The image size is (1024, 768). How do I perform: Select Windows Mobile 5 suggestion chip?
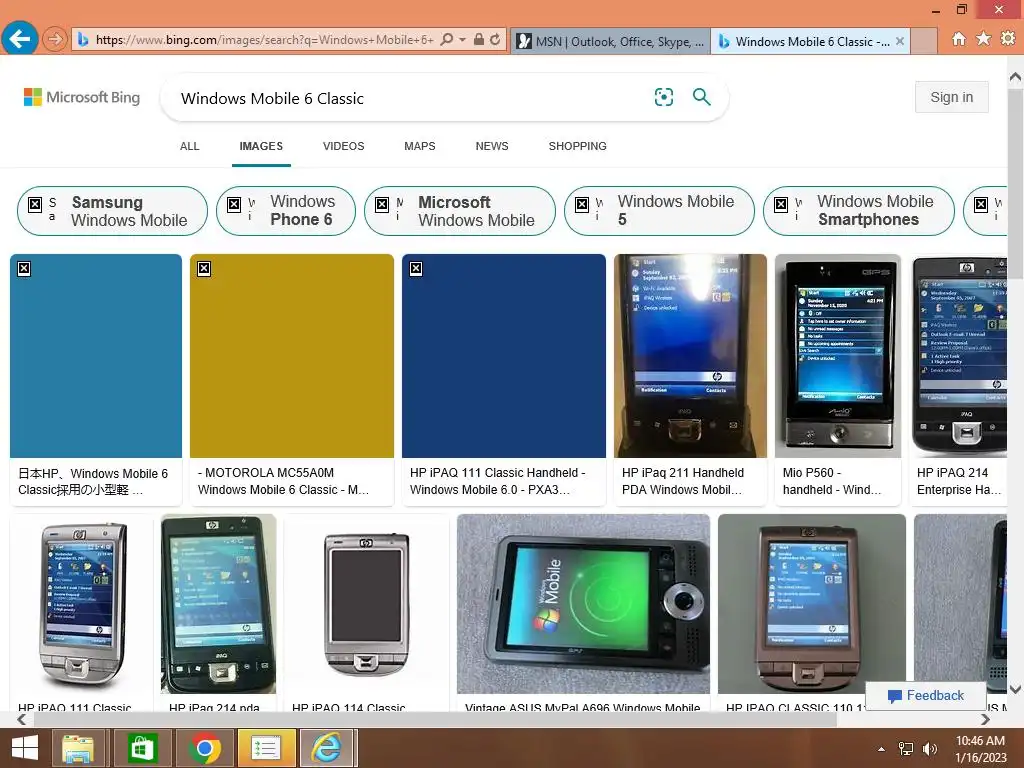click(659, 211)
